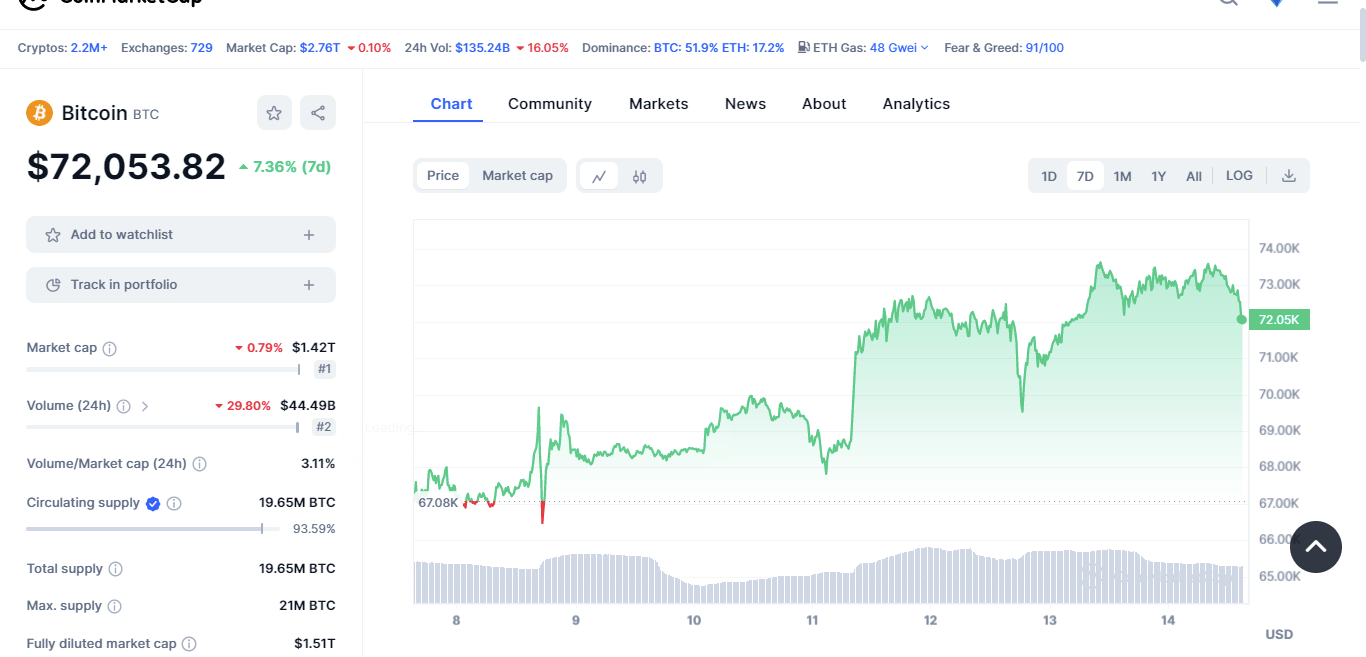Click the ETH Gas pump icon
The height and width of the screenshot is (657, 1366).
(x=803, y=47)
